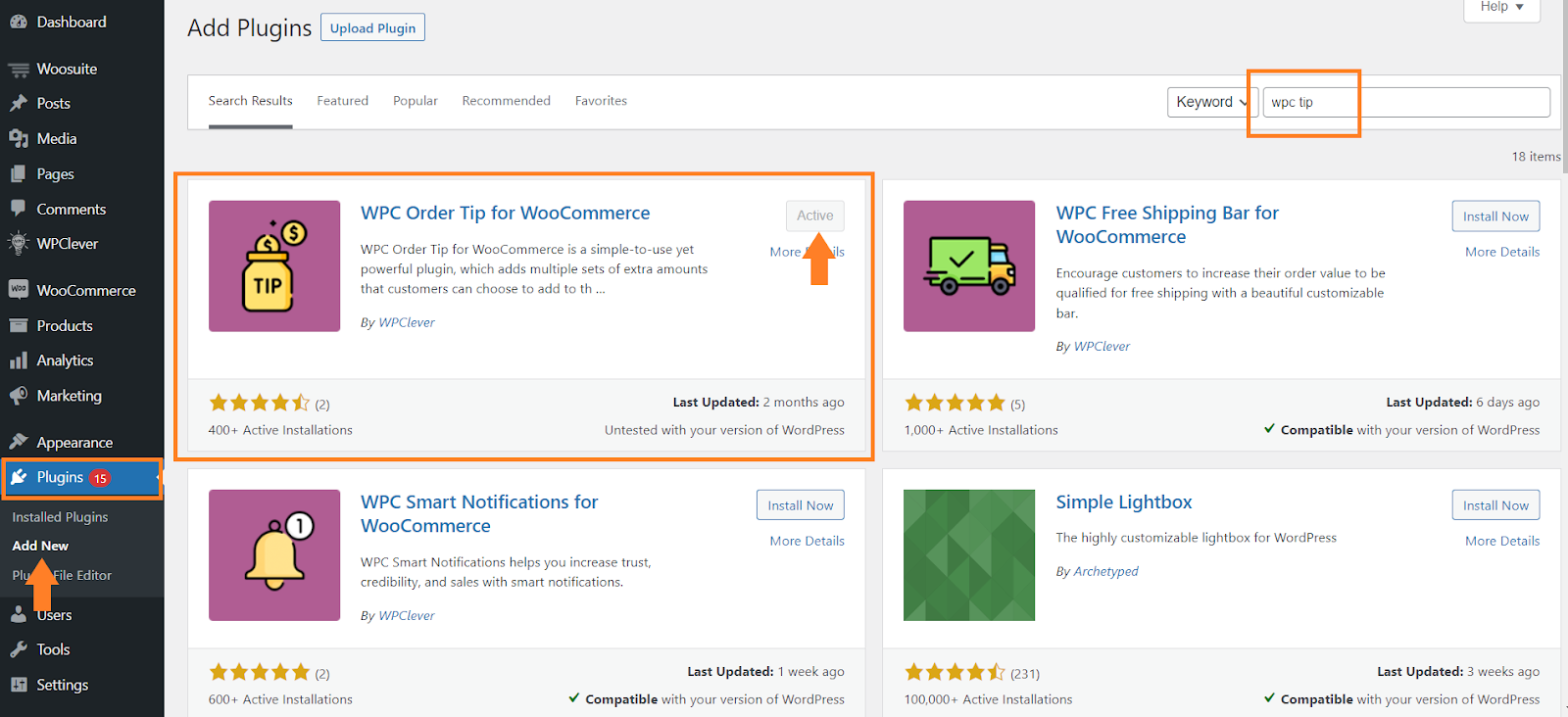Open More Details for Simple Lightbox
The image size is (1568, 717).
click(1502, 541)
